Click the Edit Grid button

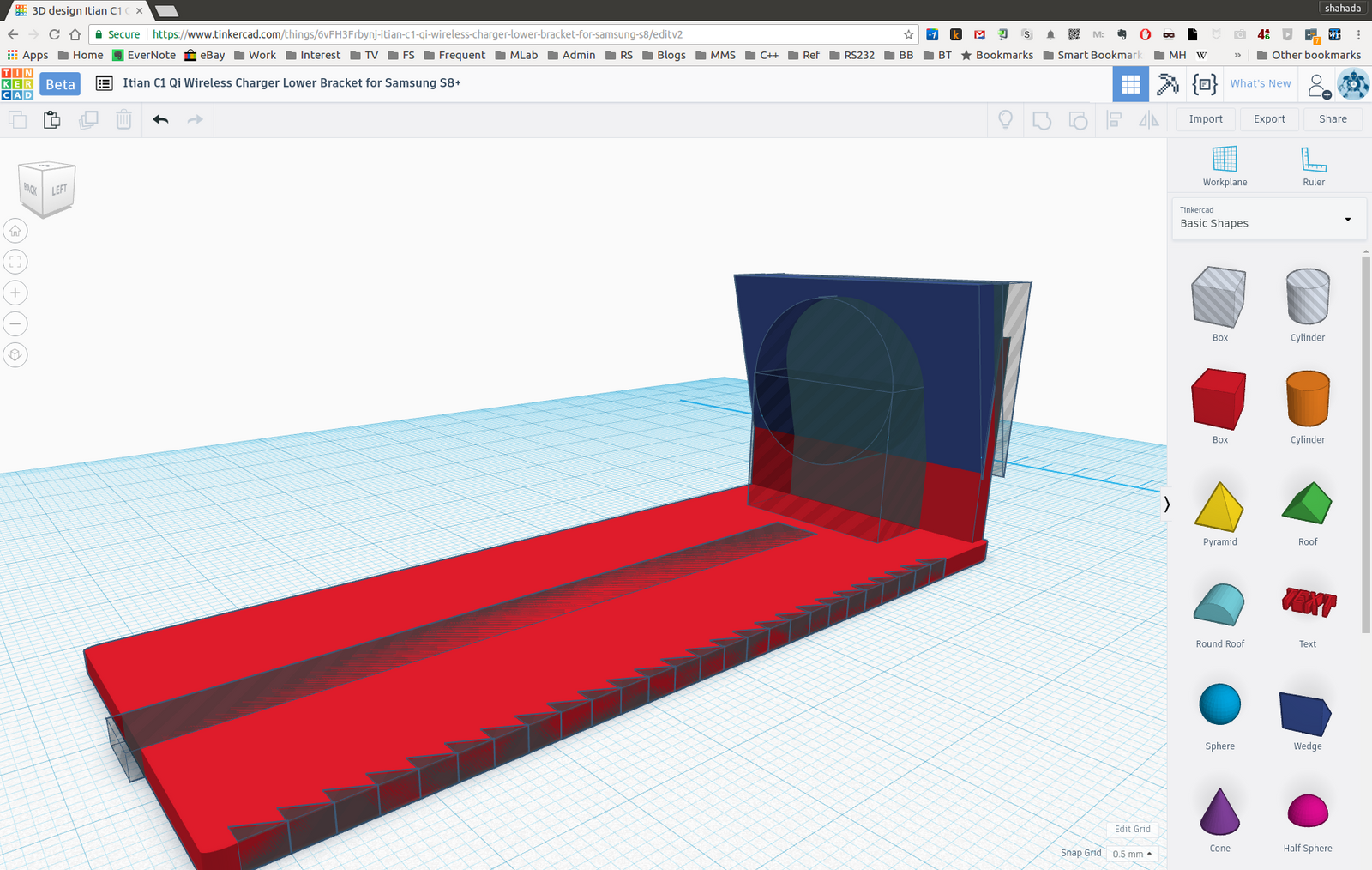[1132, 829]
